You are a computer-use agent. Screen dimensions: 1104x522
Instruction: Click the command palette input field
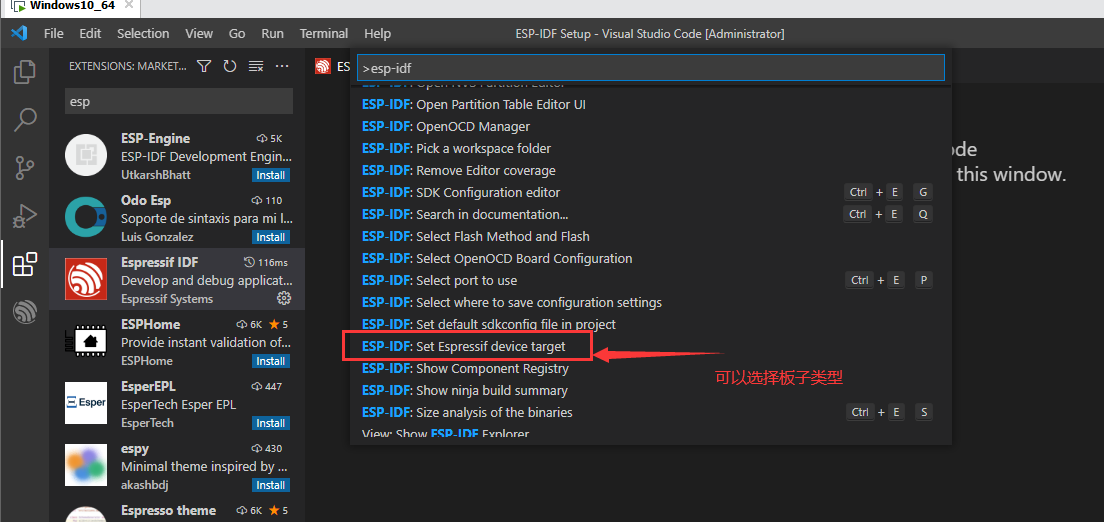pyautogui.click(x=650, y=68)
